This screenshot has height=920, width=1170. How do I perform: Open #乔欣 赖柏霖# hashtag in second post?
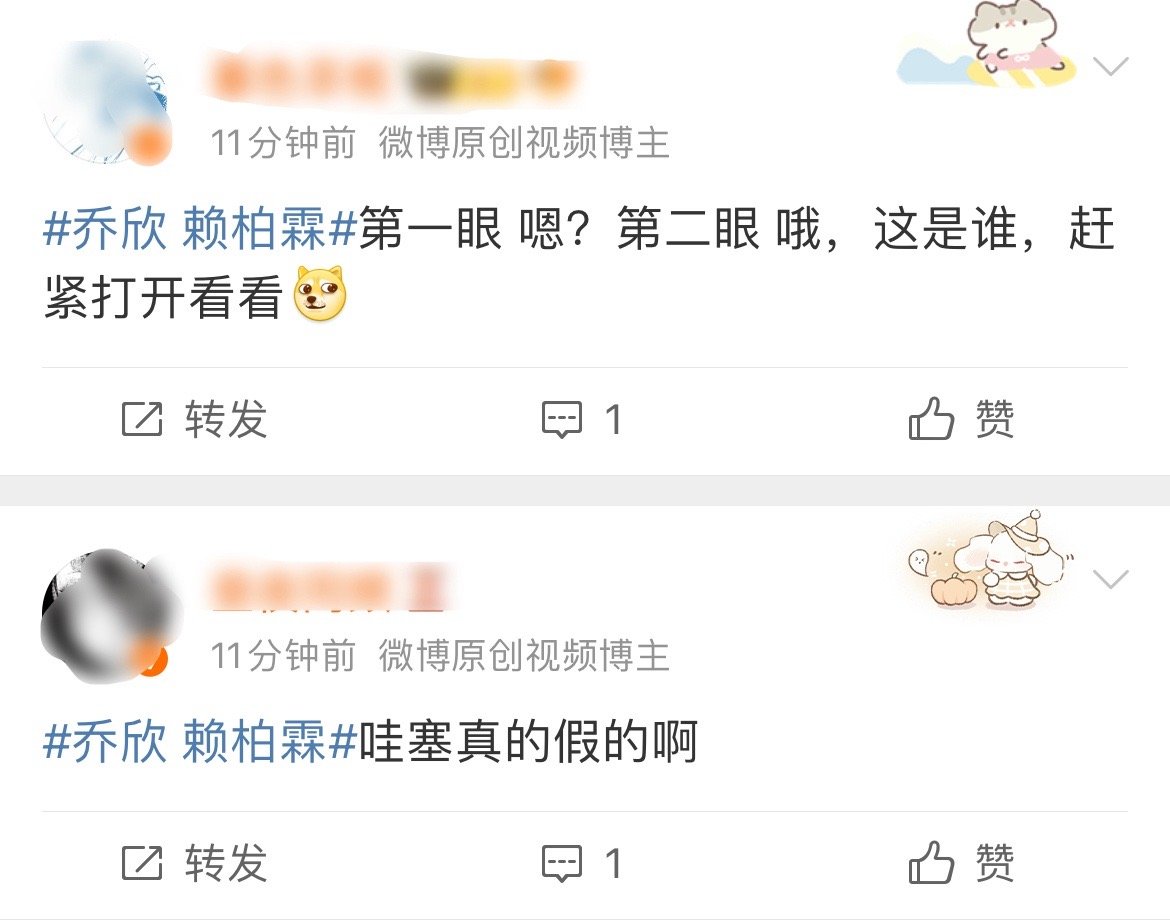click(x=200, y=741)
